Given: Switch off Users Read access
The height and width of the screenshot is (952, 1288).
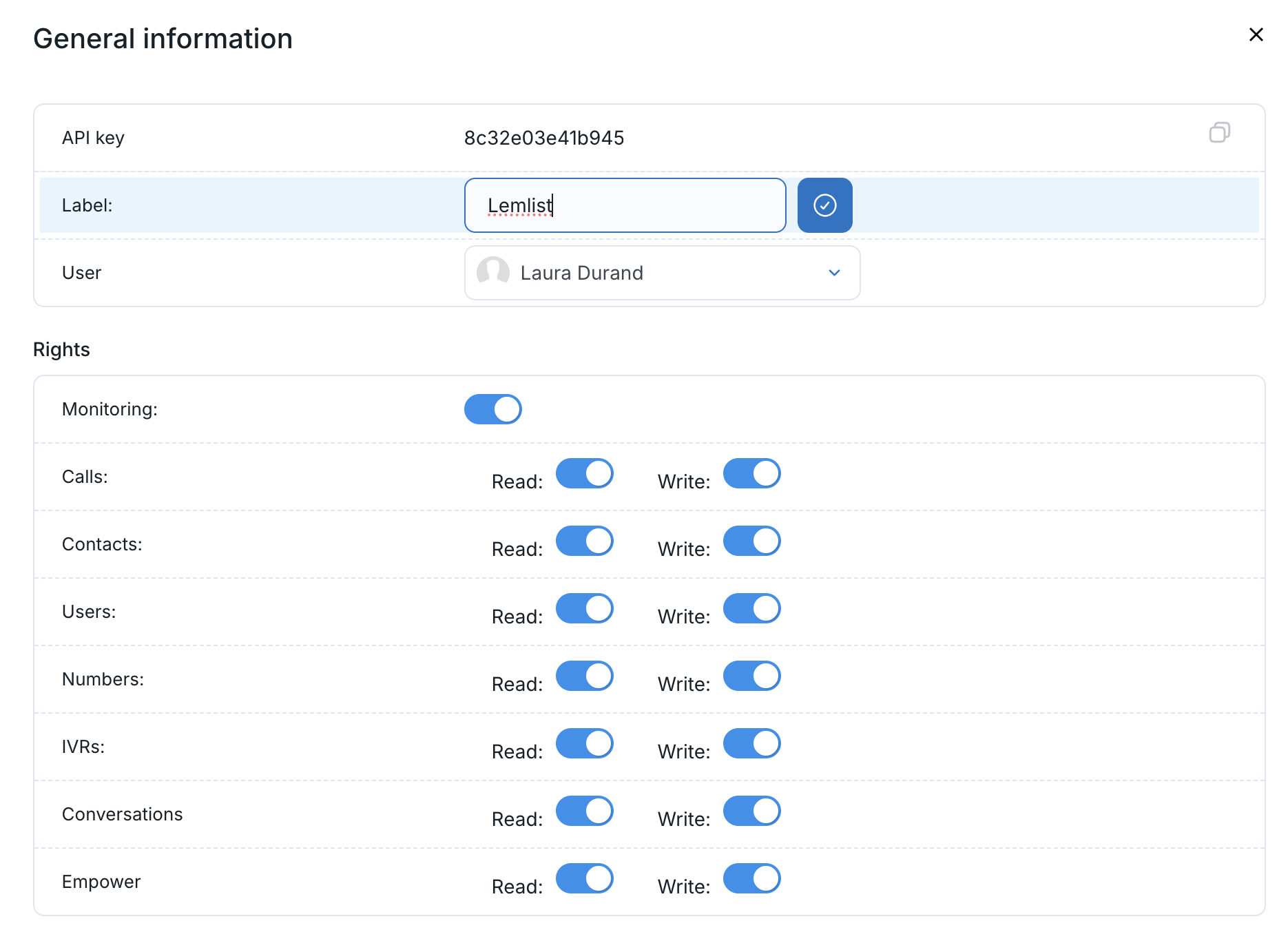Looking at the screenshot, I should click(584, 608).
